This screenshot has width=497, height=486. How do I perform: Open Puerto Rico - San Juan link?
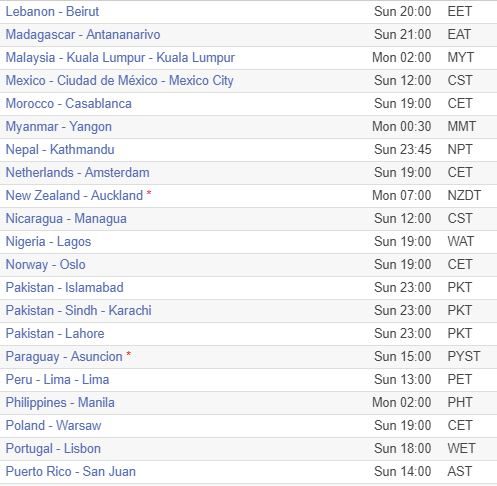[x=71, y=472]
